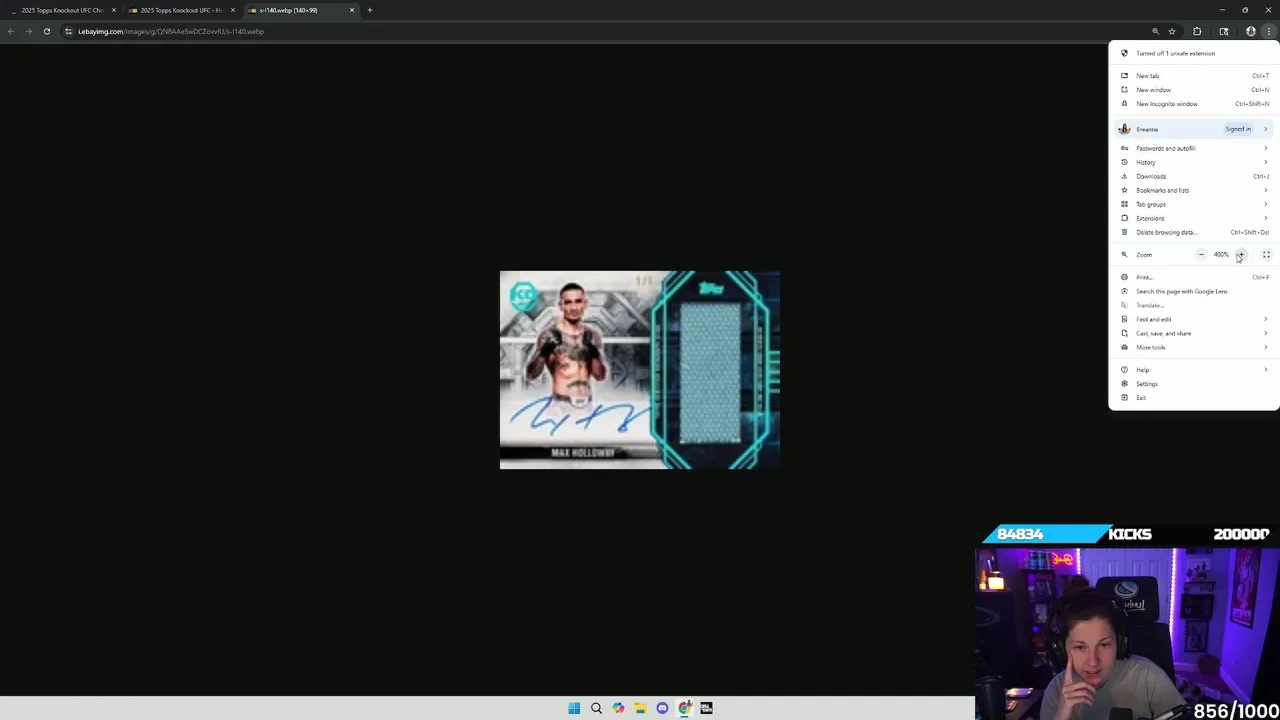Expand the Tab groups submenu

[1194, 204]
